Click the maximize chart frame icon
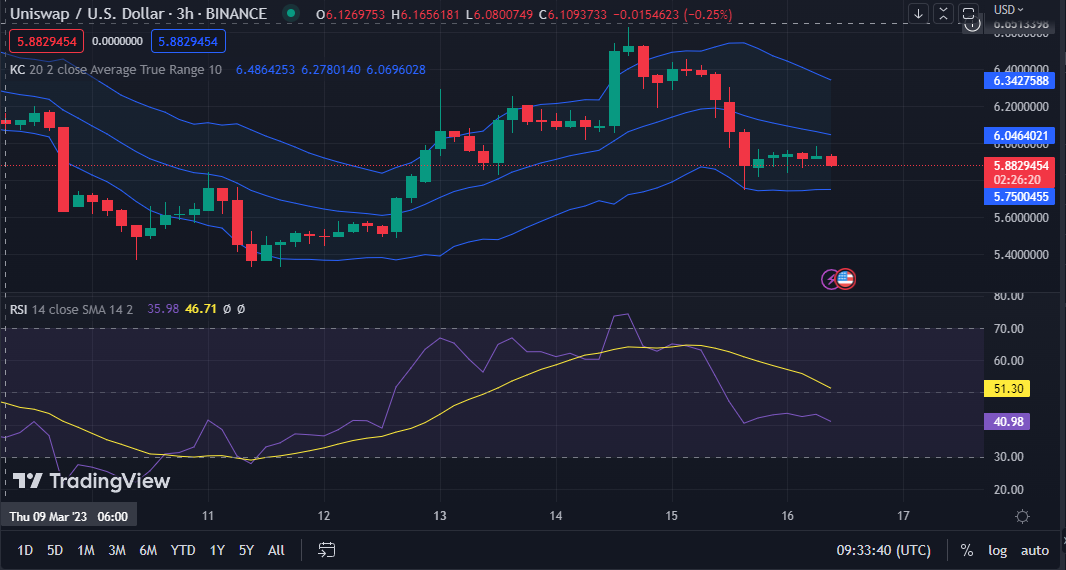The width and height of the screenshot is (1066, 570). [967, 13]
